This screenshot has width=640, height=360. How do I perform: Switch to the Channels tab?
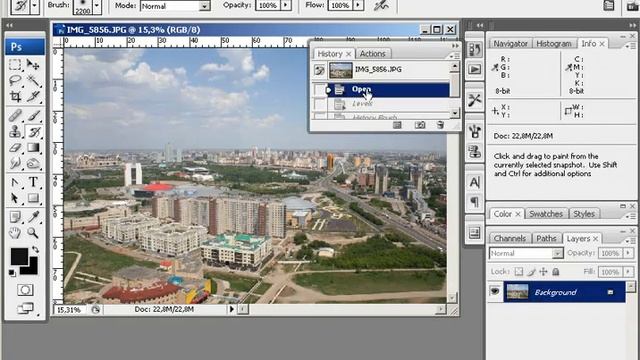(x=509, y=238)
